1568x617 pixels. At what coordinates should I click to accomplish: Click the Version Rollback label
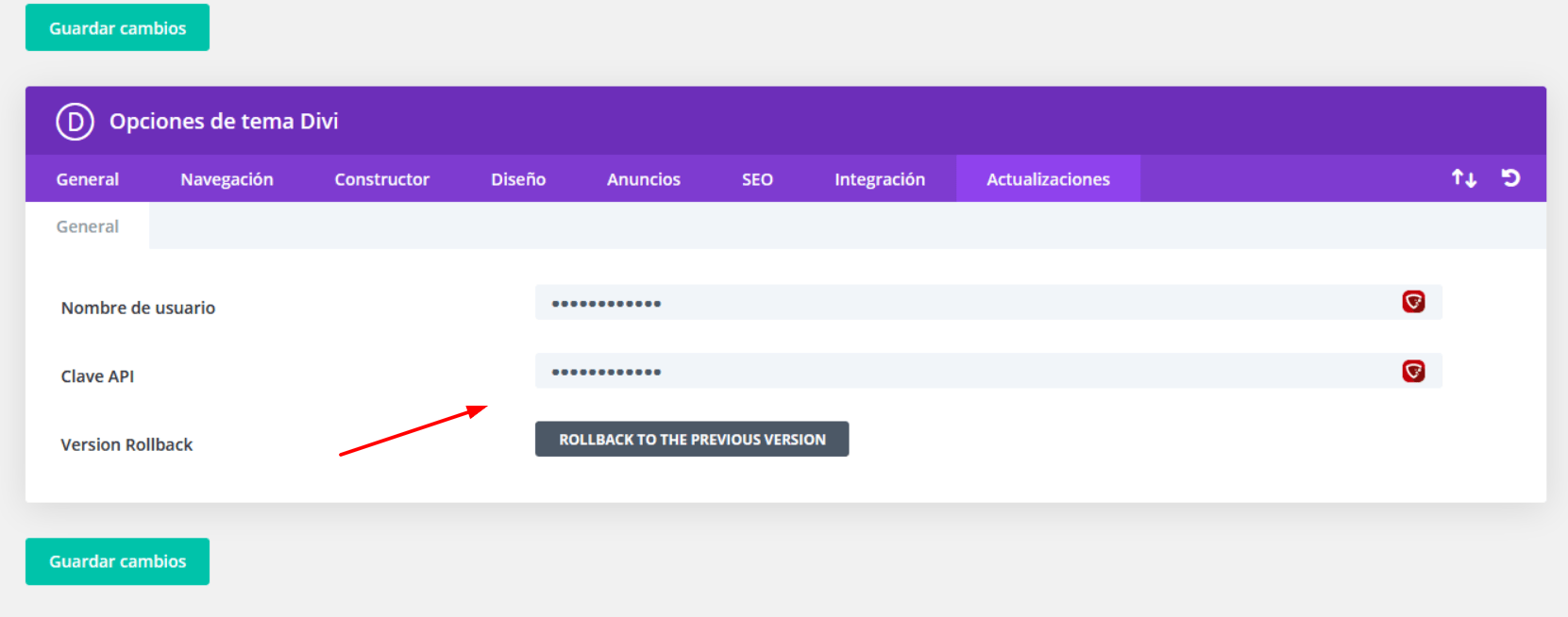[126, 444]
